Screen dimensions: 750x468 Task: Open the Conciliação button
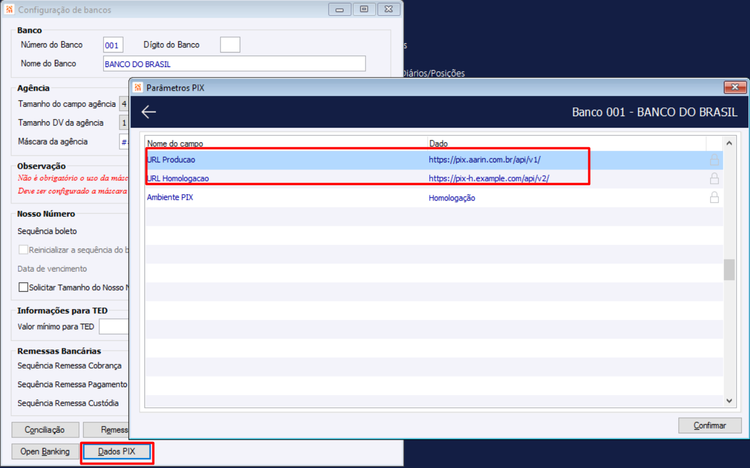tap(45, 430)
